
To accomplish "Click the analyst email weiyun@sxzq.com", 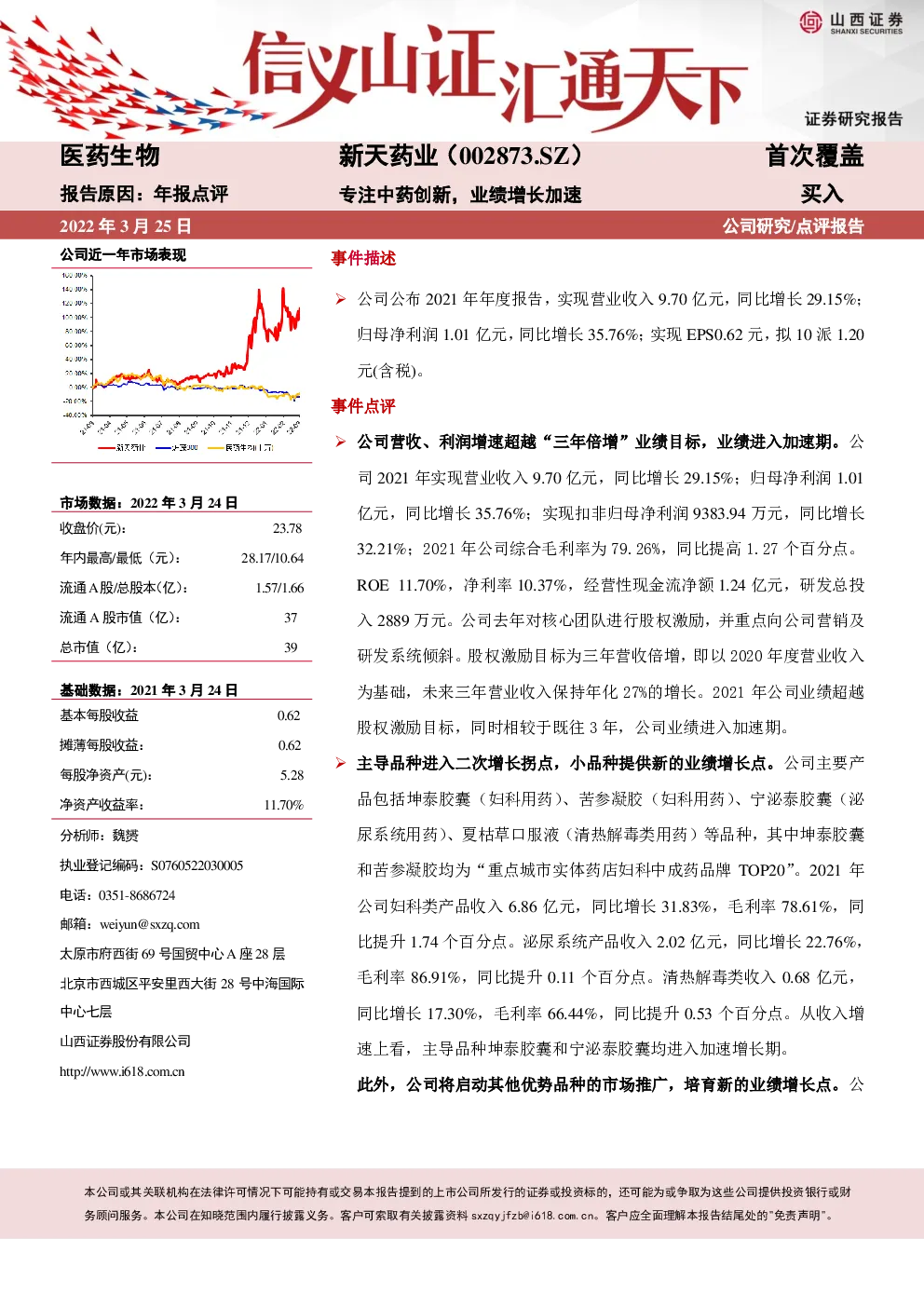I will pos(150,924).
